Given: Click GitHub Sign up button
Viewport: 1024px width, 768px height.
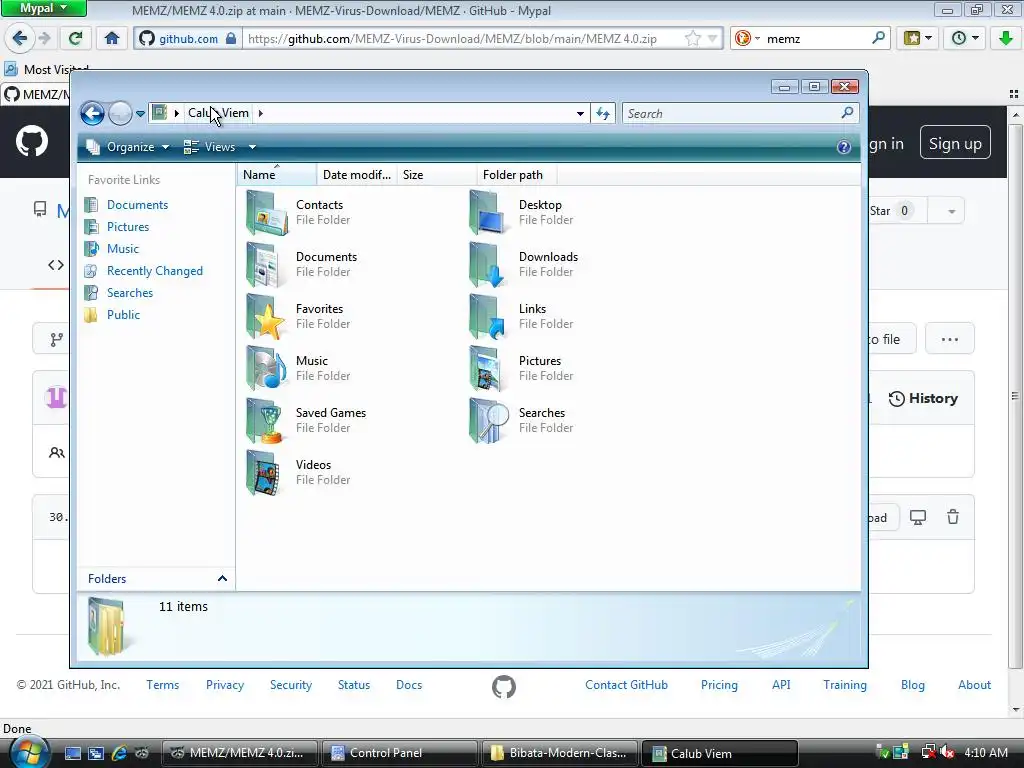Looking at the screenshot, I should 955,143.
